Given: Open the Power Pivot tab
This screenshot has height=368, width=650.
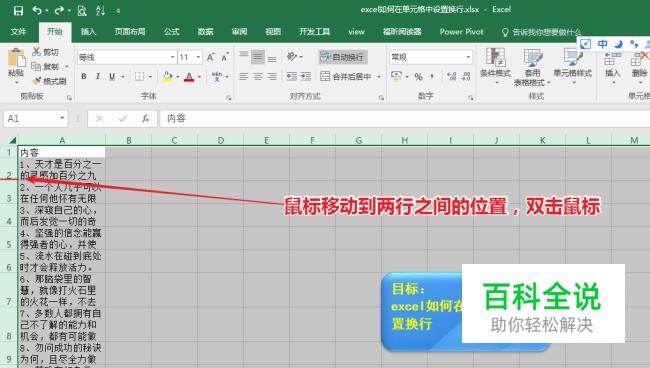Looking at the screenshot, I should pos(461,31).
